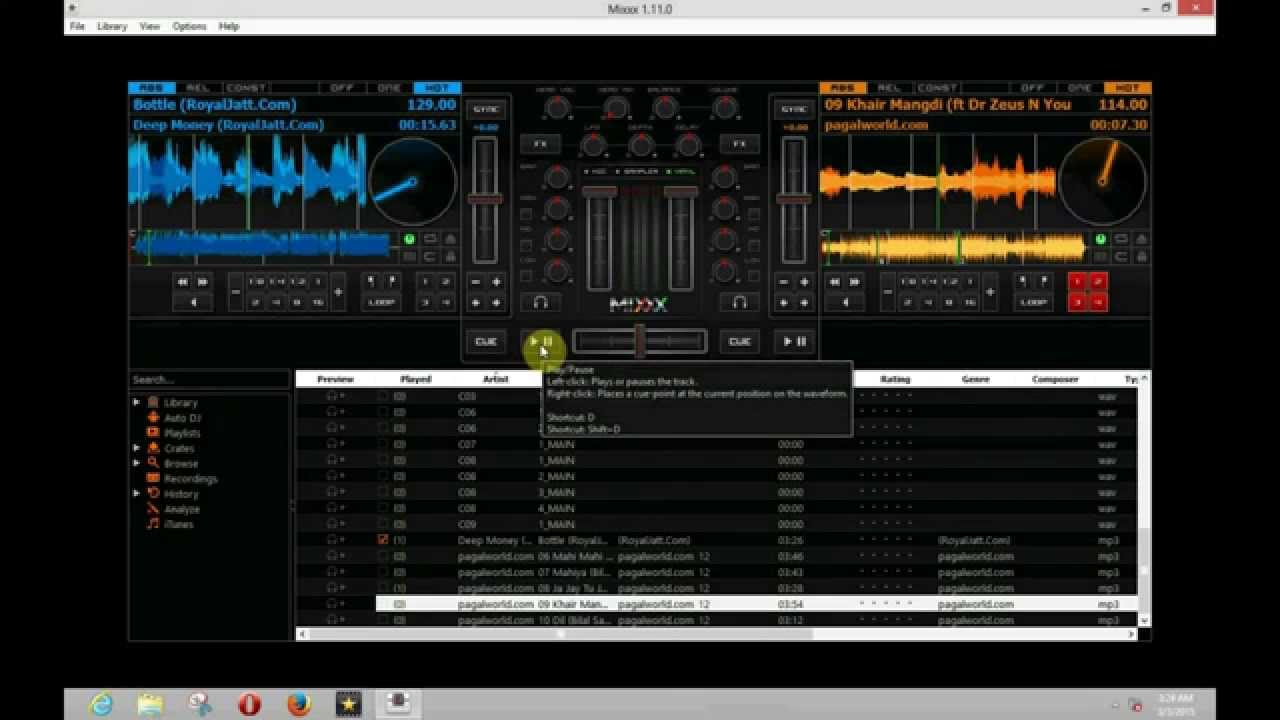Viewport: 1280px width, 720px height.
Task: Toggle LOOP button on left deck
Action: [x=381, y=302]
